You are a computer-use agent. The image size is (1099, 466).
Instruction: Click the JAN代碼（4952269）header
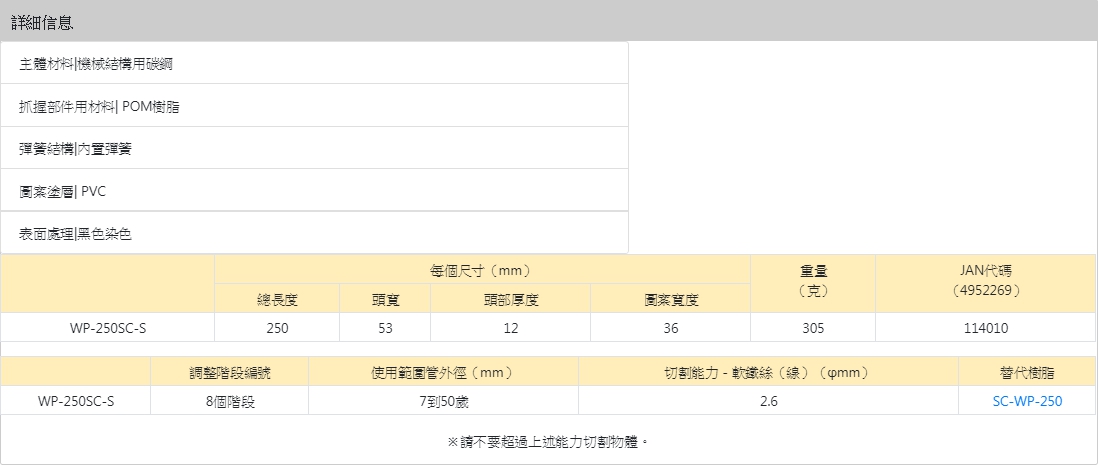click(x=985, y=283)
